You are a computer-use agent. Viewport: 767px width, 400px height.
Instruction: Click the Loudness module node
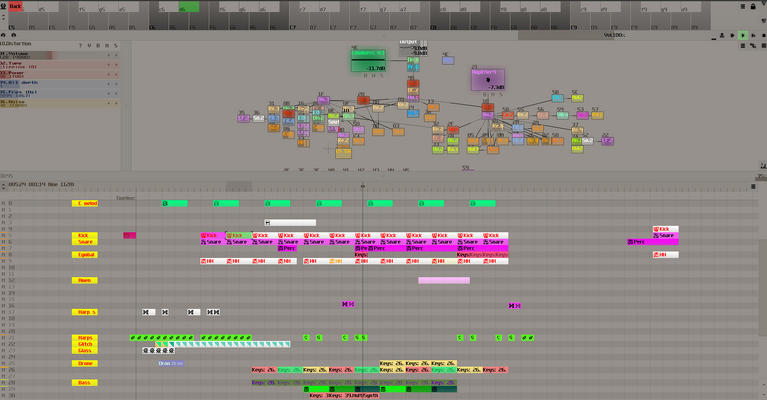point(368,61)
